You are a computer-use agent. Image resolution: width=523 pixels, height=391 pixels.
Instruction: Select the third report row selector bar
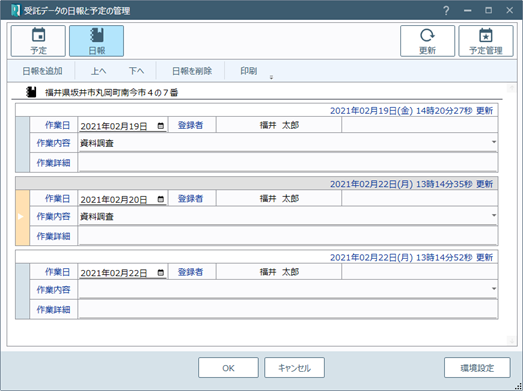click(22, 291)
